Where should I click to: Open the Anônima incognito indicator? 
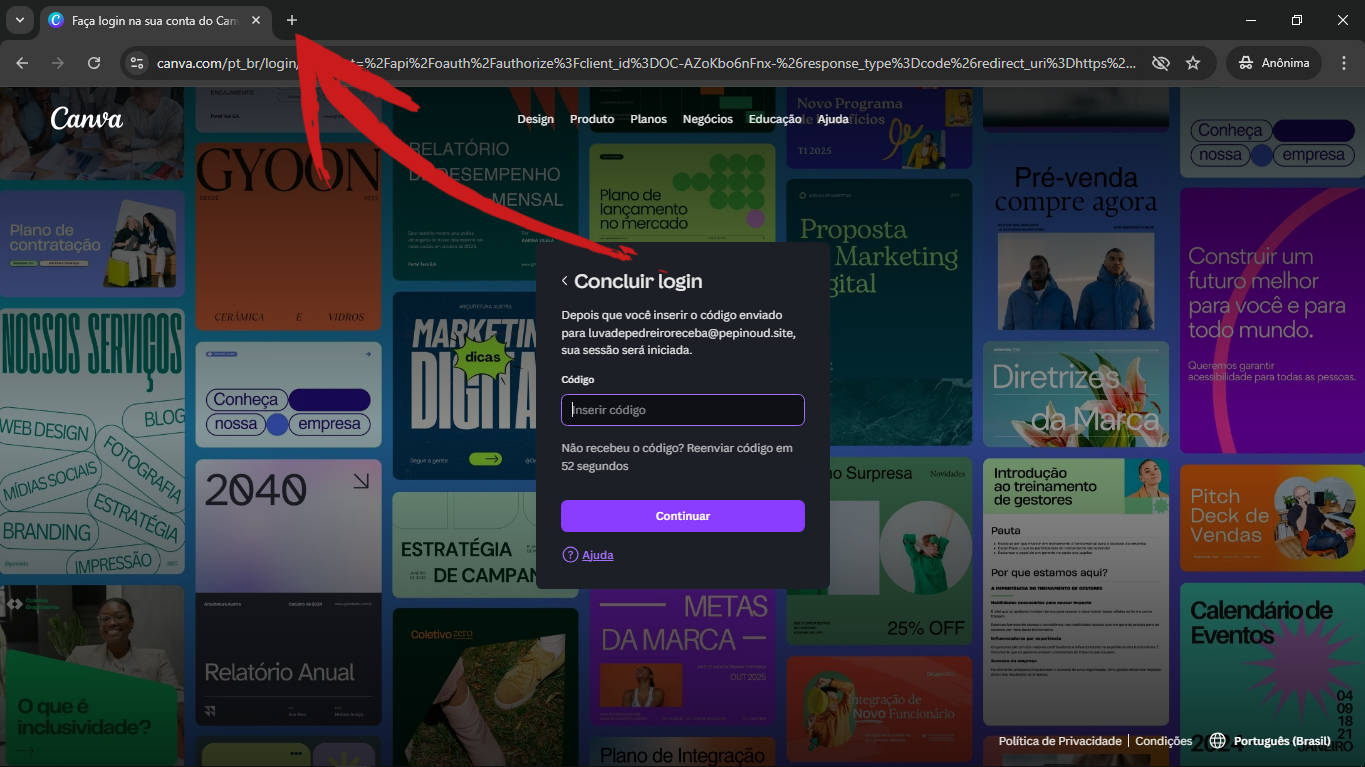click(1273, 63)
